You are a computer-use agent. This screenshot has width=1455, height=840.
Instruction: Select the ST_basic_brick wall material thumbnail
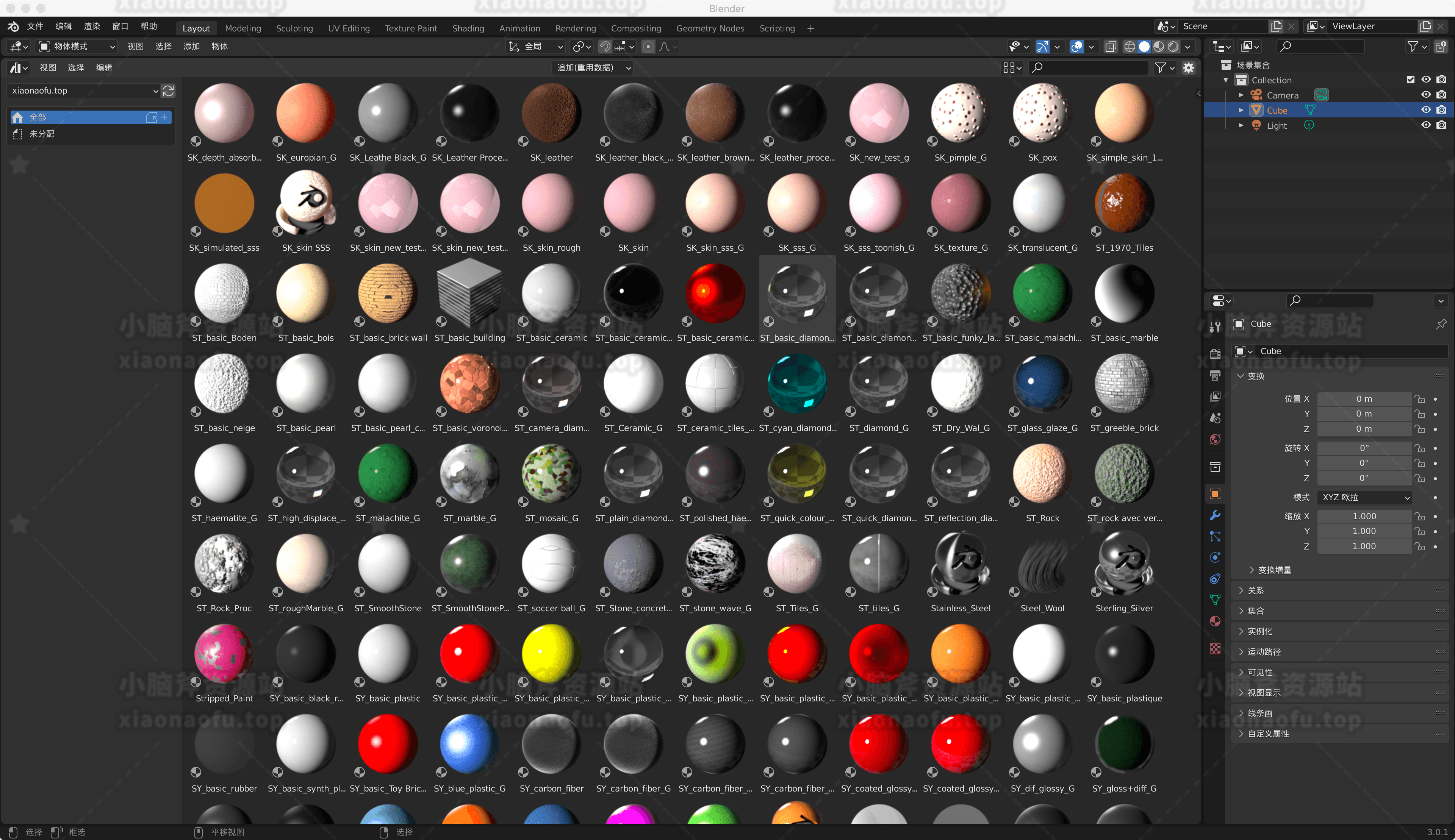tap(388, 294)
